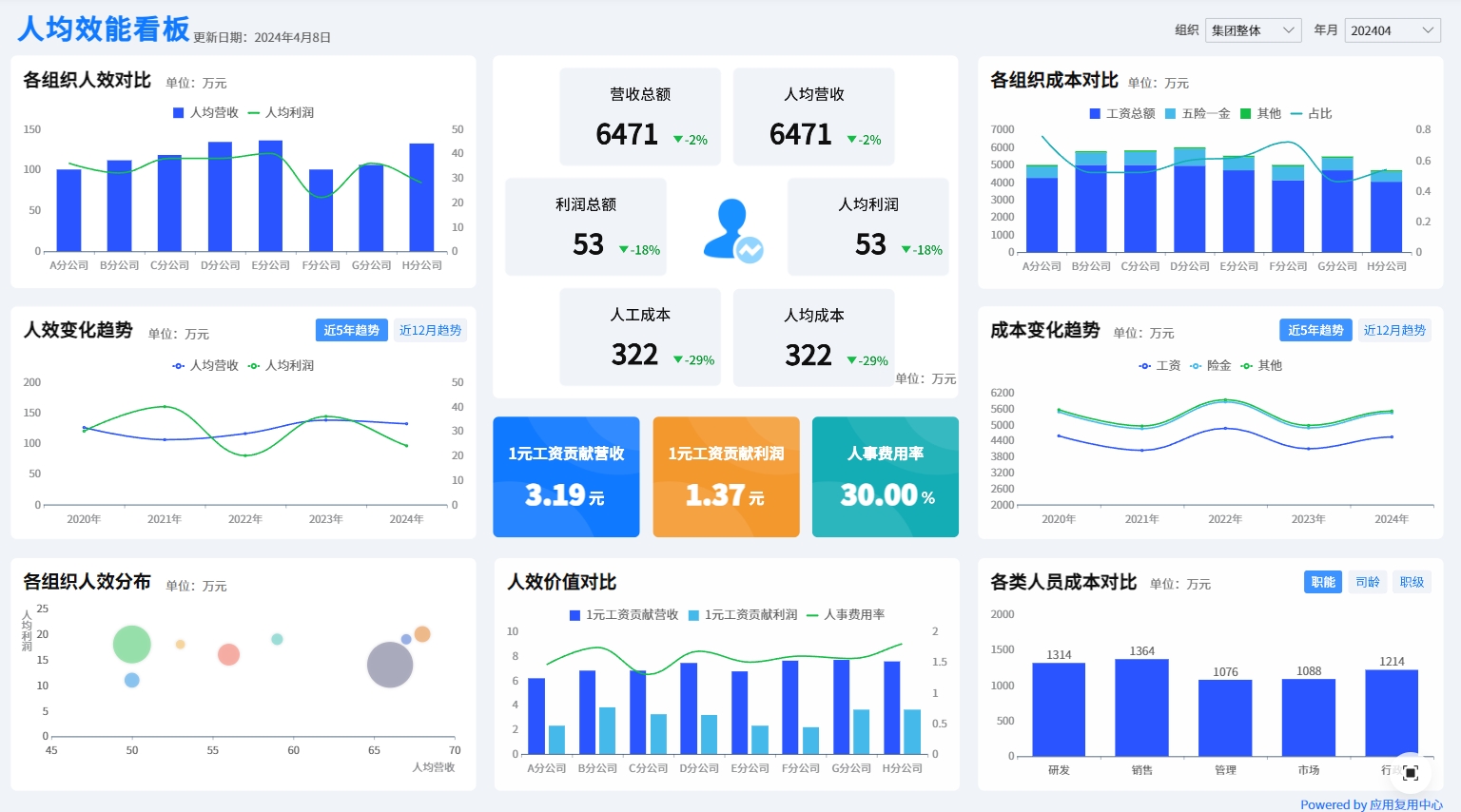The height and width of the screenshot is (812, 1461).
Task: Toggle 人均营收 legend in 各组织人效对比
Action: 205,112
